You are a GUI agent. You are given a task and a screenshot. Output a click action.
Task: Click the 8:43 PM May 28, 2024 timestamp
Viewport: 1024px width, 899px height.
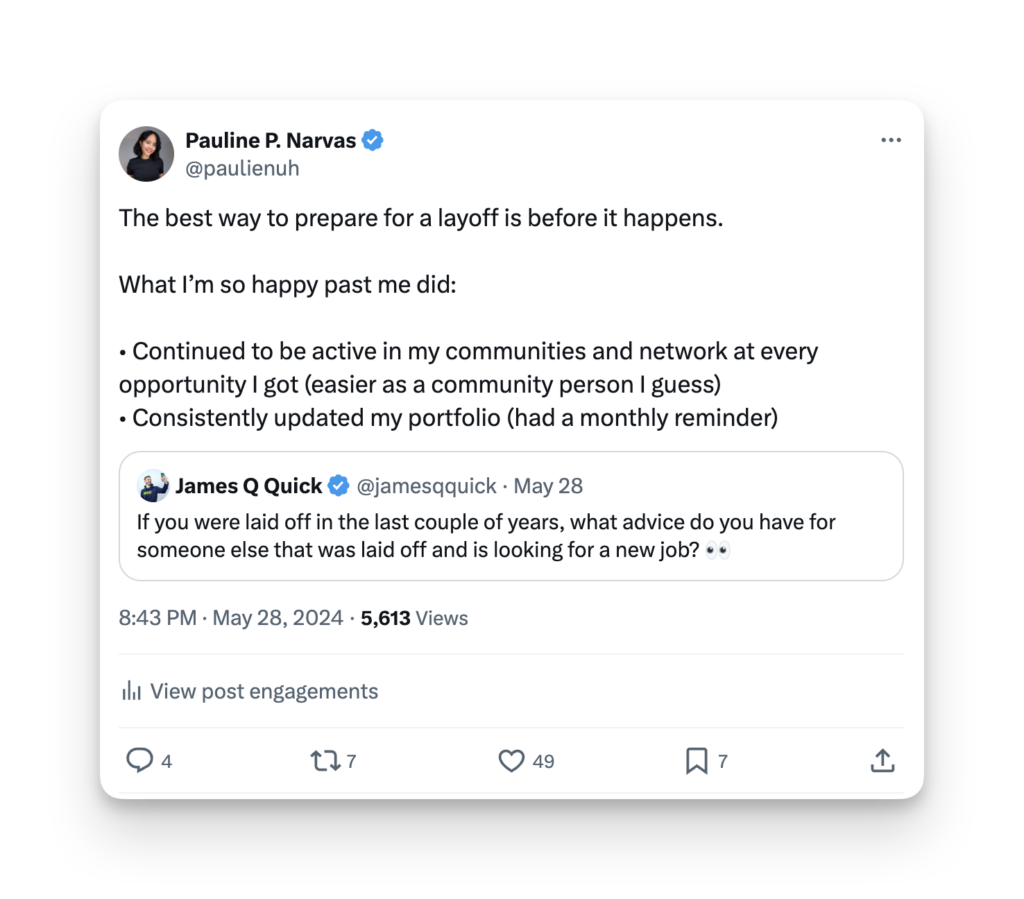[x=231, y=618]
